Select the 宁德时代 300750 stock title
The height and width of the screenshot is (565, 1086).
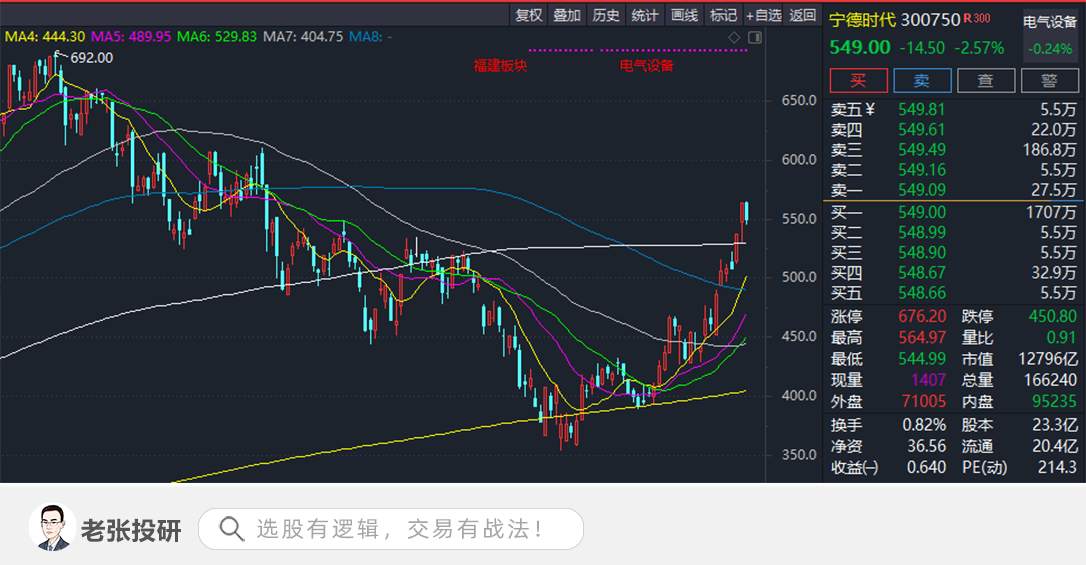click(895, 20)
